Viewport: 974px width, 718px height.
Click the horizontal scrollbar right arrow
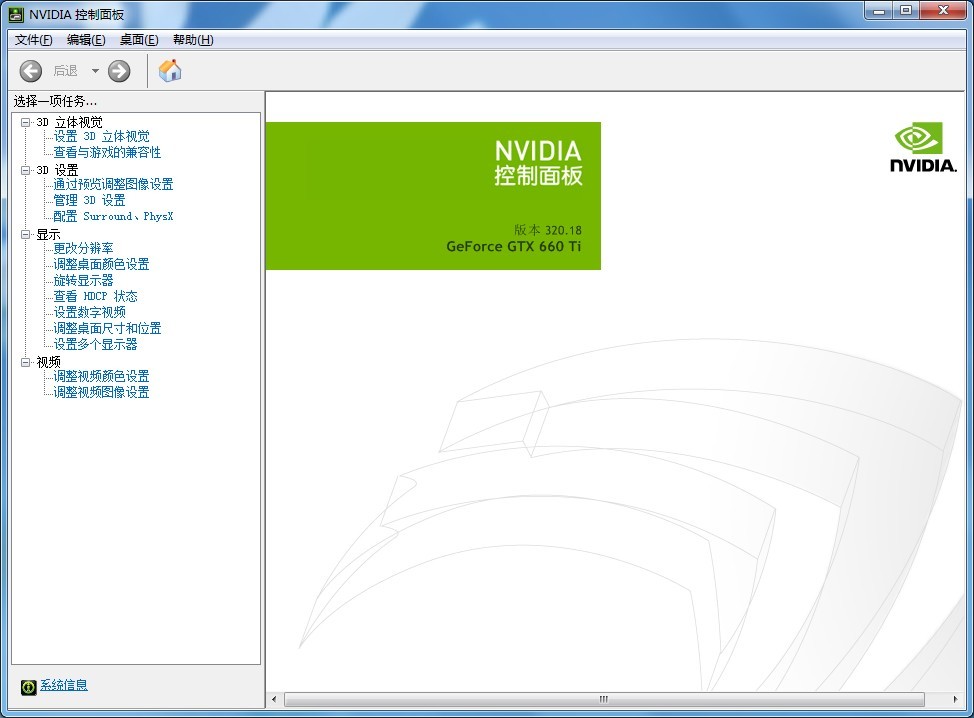click(x=955, y=699)
